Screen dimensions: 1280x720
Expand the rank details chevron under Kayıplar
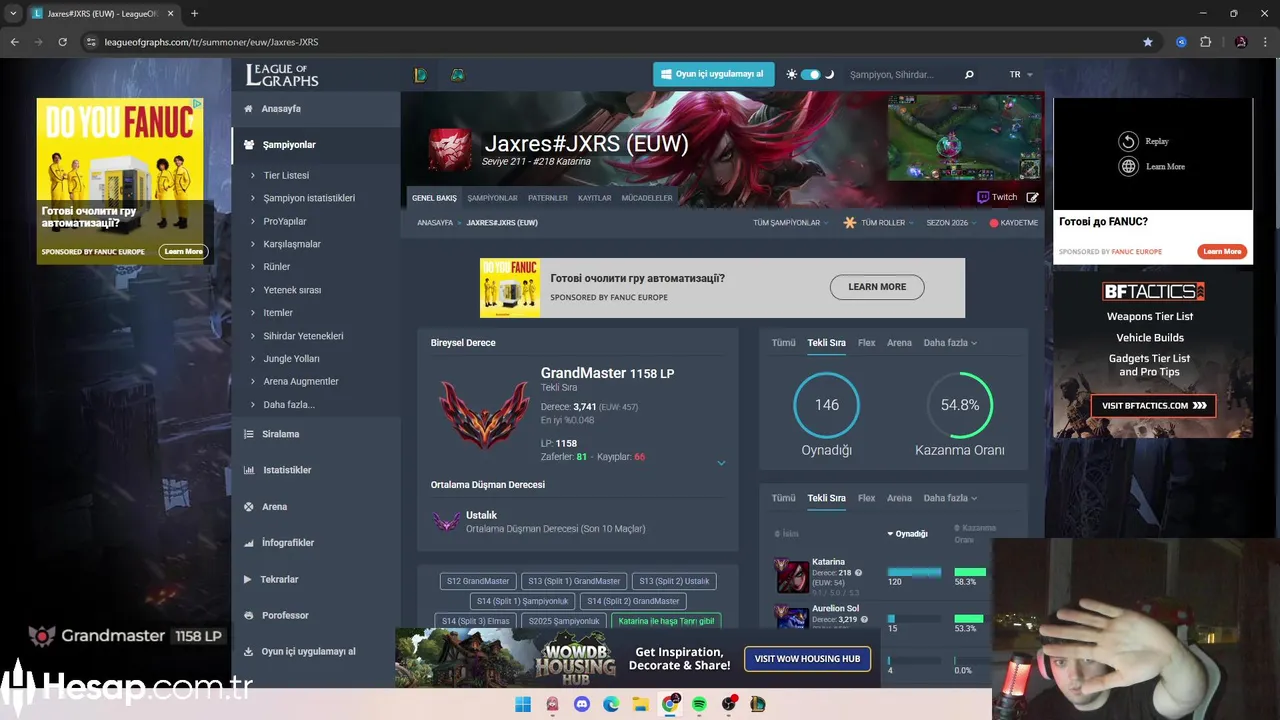click(x=721, y=463)
